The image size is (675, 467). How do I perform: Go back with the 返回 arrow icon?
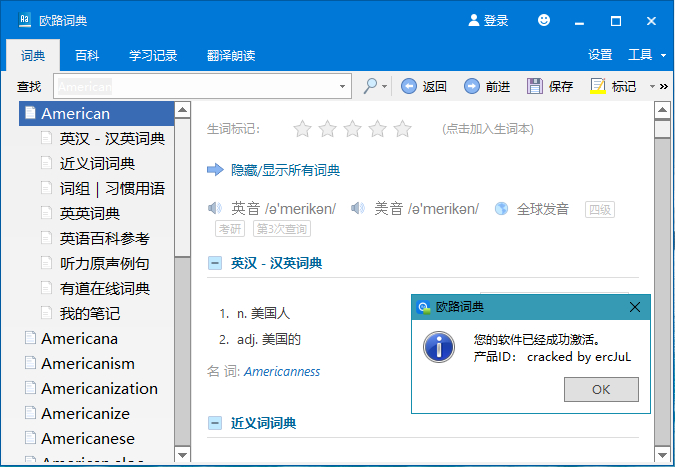[409, 86]
